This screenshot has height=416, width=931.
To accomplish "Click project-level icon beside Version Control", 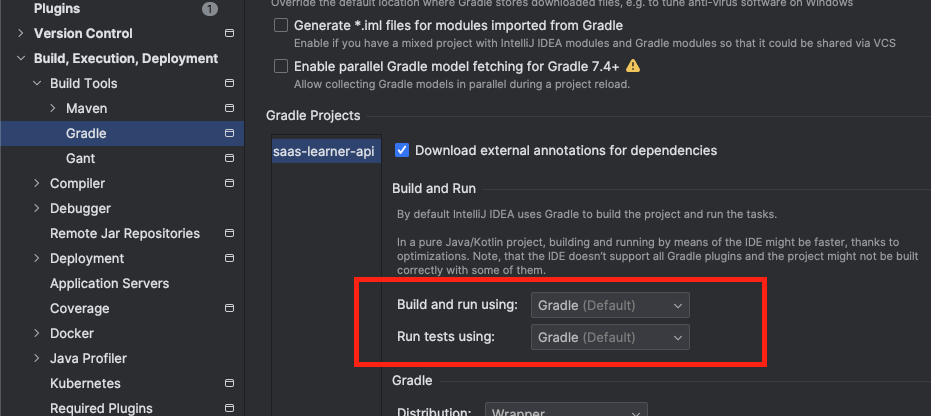I will pyautogui.click(x=229, y=33).
